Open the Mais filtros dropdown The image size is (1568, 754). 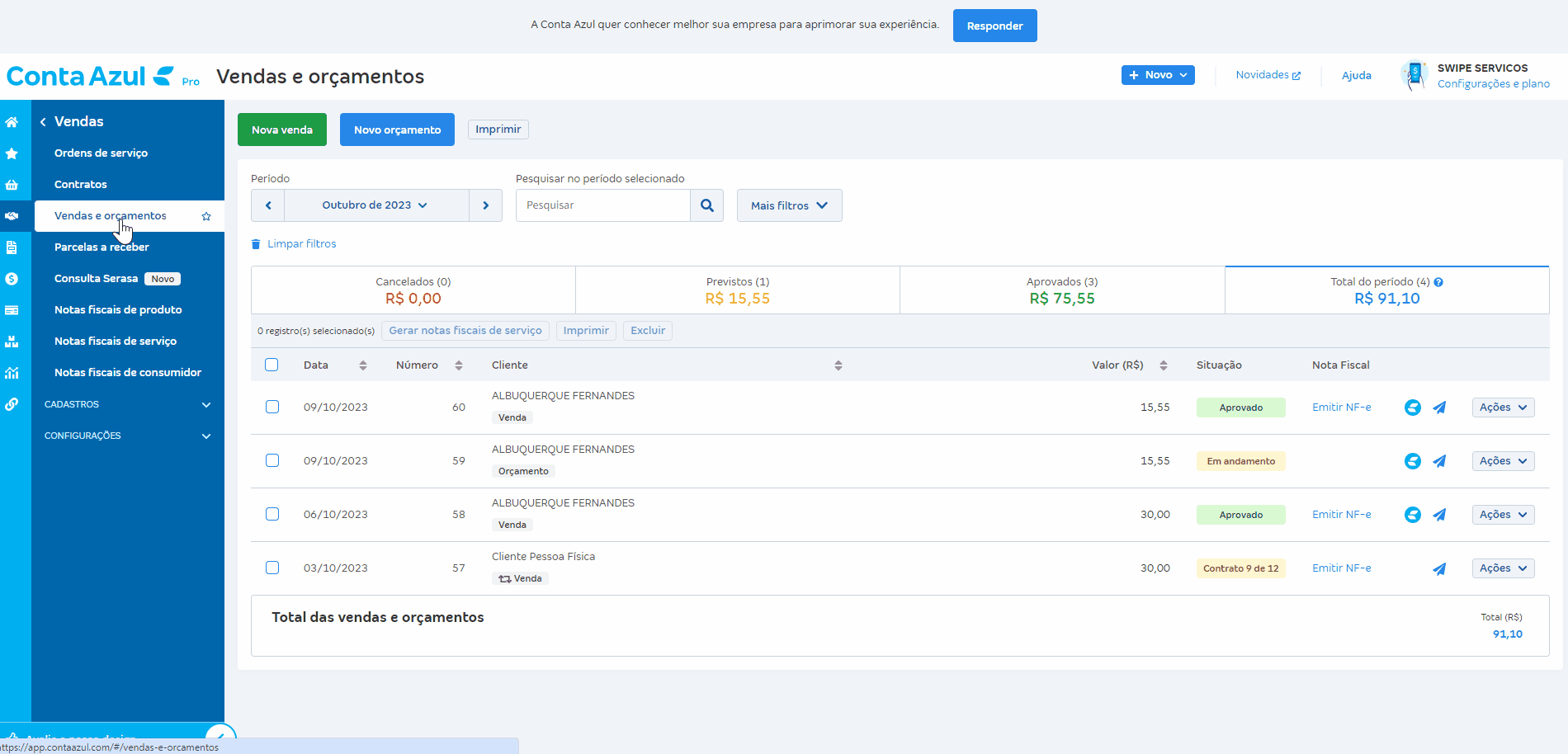(789, 205)
